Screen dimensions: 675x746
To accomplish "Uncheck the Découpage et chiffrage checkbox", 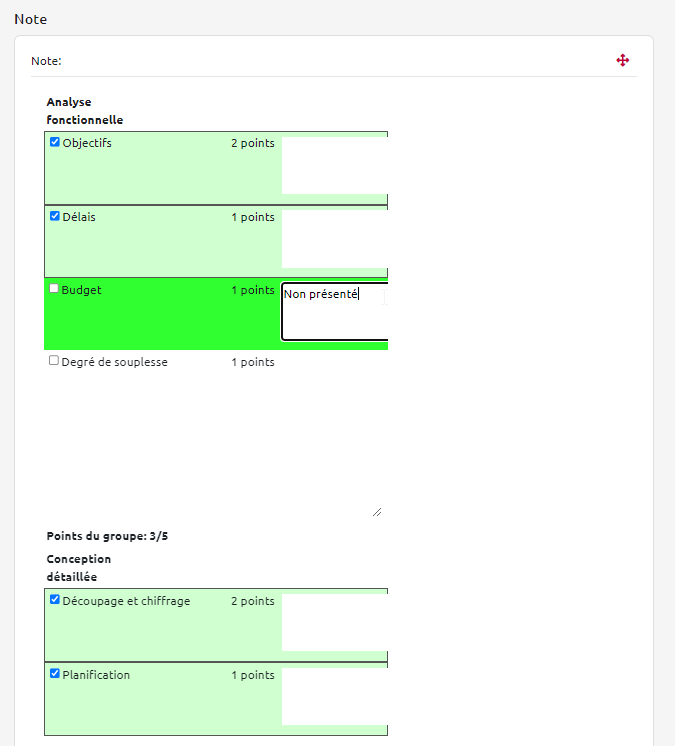I will (x=55, y=600).
